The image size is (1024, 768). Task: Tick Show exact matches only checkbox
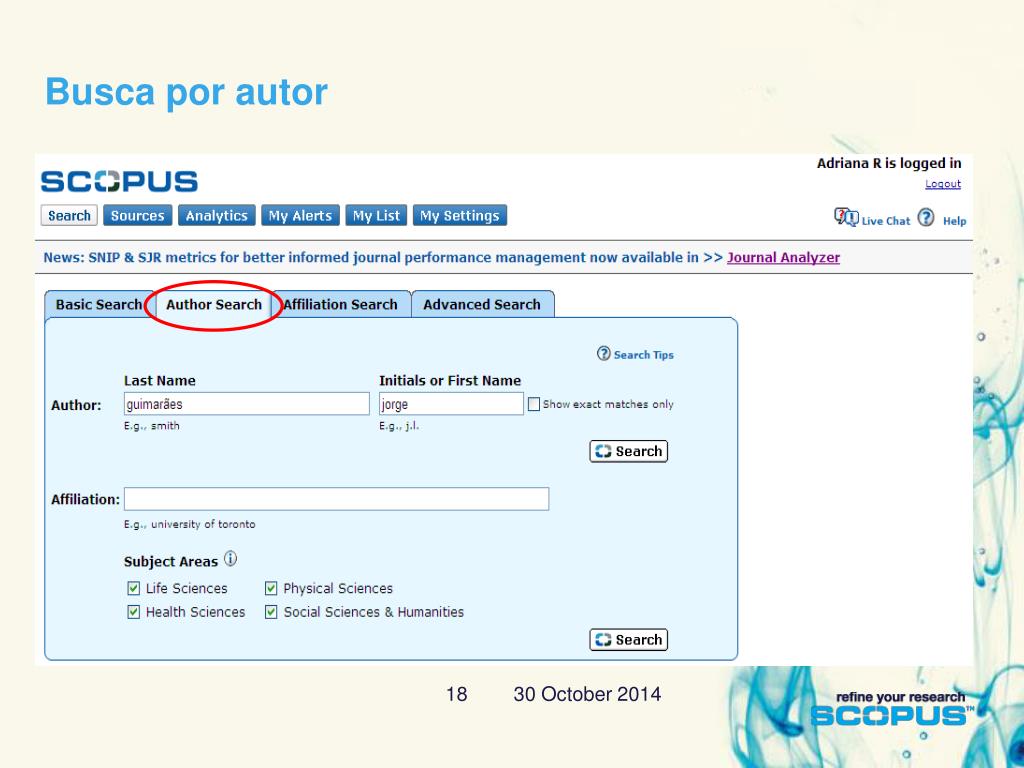[534, 404]
